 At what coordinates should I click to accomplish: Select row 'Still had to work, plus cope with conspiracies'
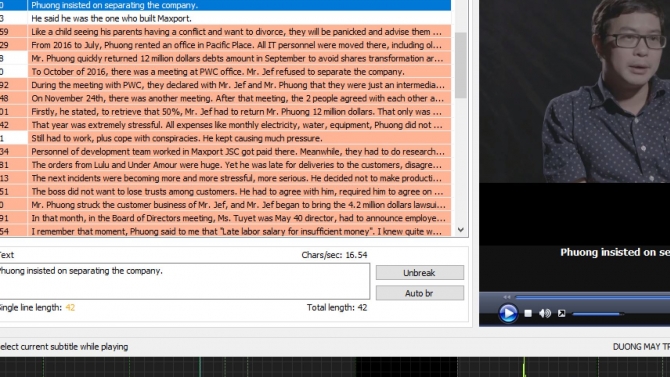[x=225, y=138]
